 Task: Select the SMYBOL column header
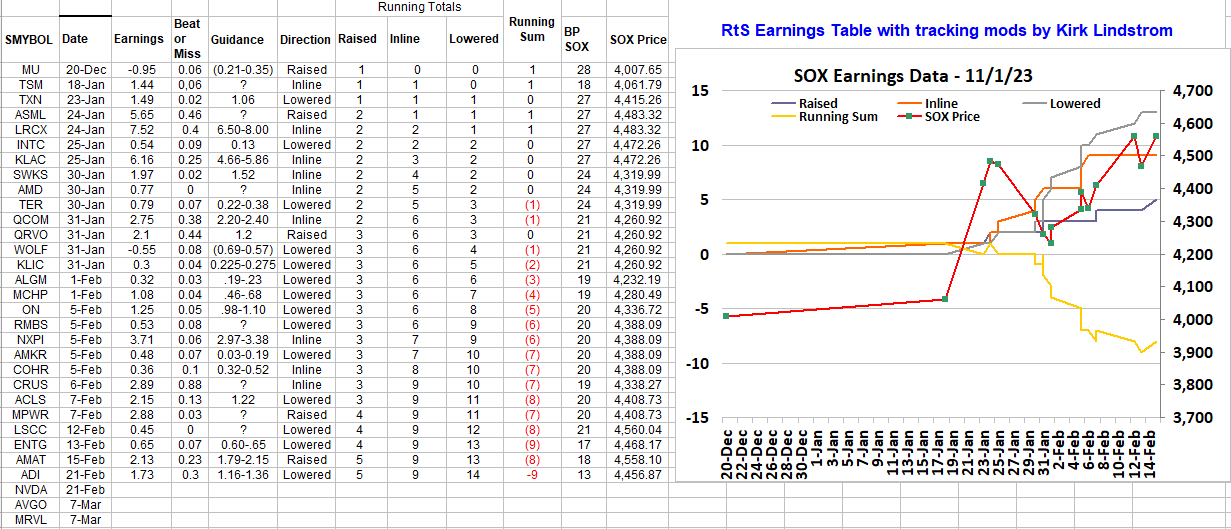(x=30, y=40)
